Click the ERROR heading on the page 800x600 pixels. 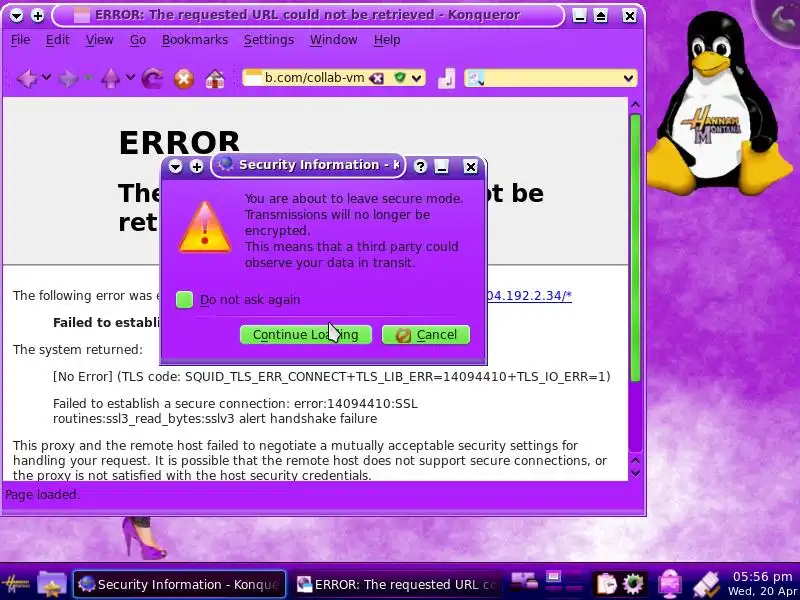(179, 142)
